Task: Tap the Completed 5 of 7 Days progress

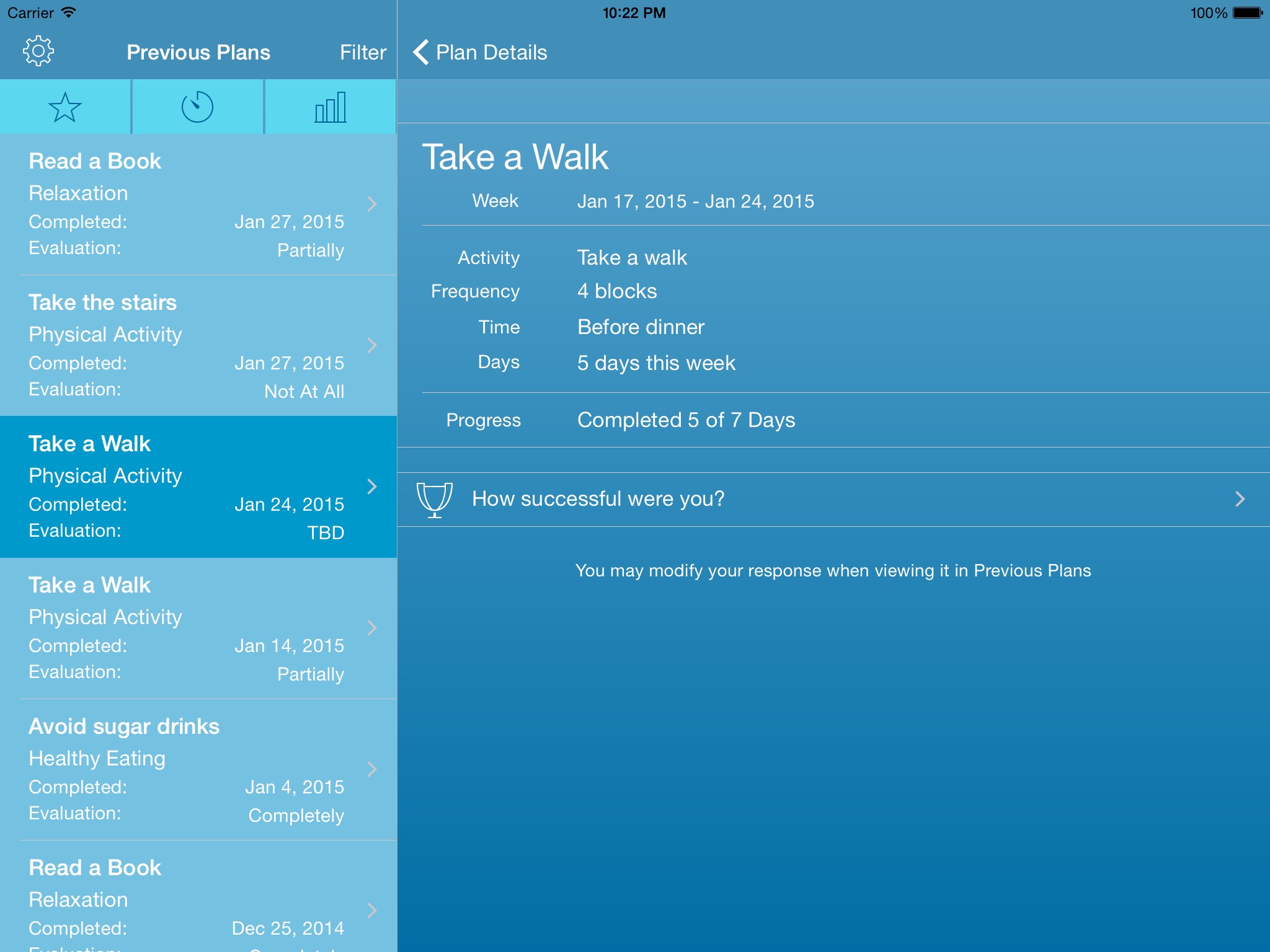Action: click(686, 420)
